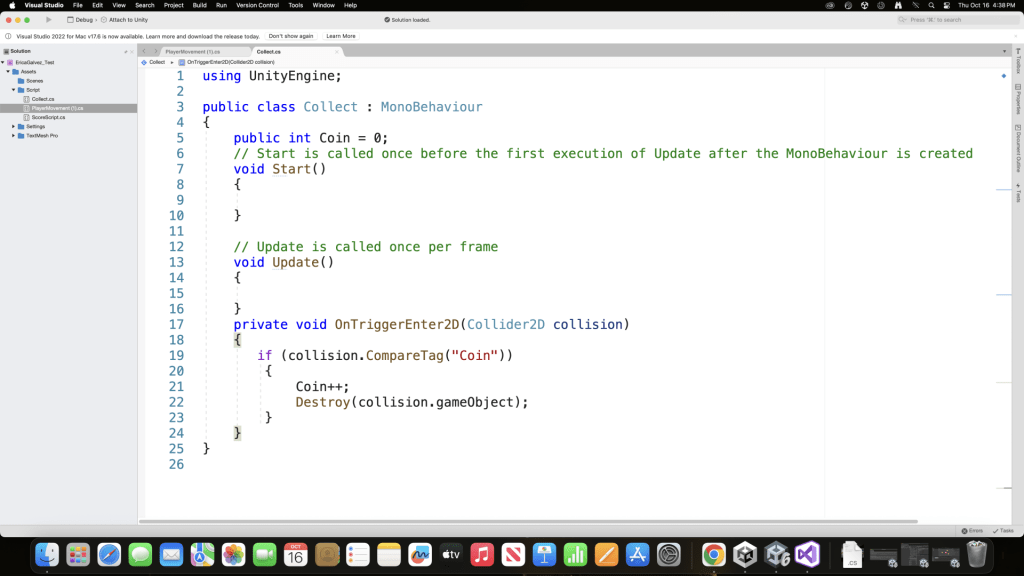This screenshot has width=1024, height=576.
Task: Open the Properties side panel
Action: [1018, 100]
